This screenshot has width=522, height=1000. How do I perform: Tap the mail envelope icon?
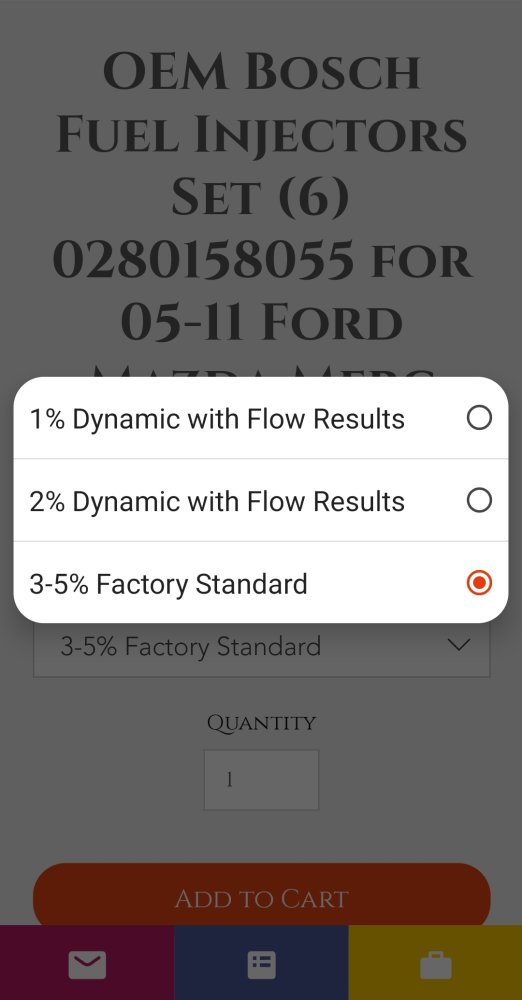[x=87, y=964]
